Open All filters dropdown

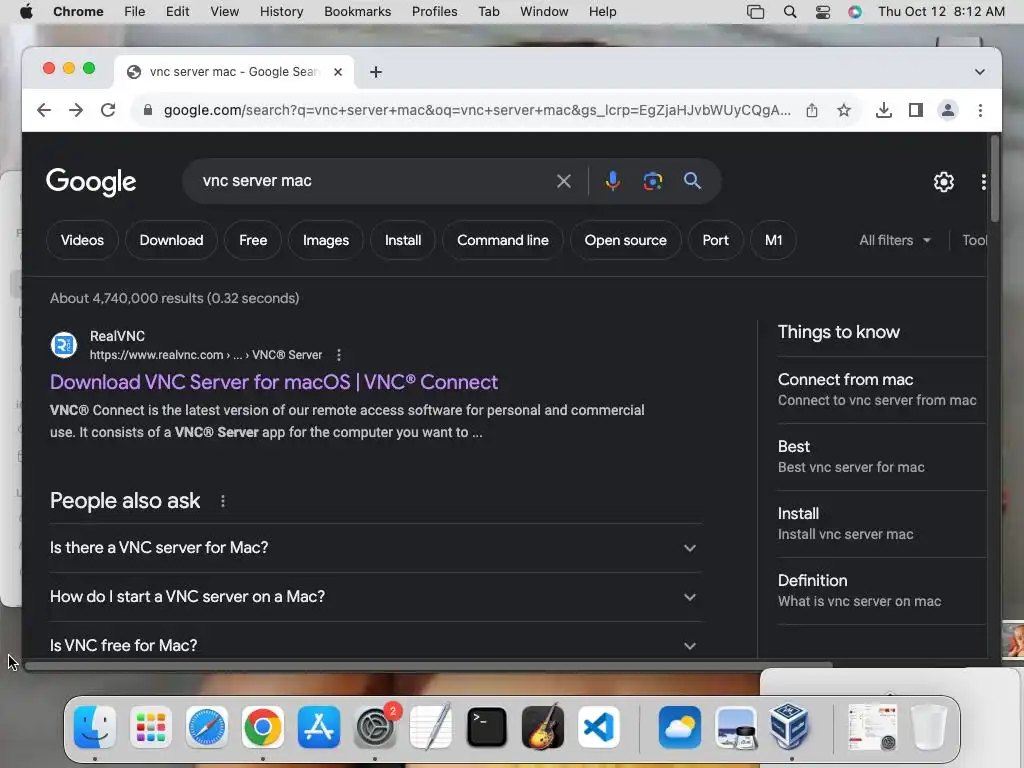click(x=894, y=240)
